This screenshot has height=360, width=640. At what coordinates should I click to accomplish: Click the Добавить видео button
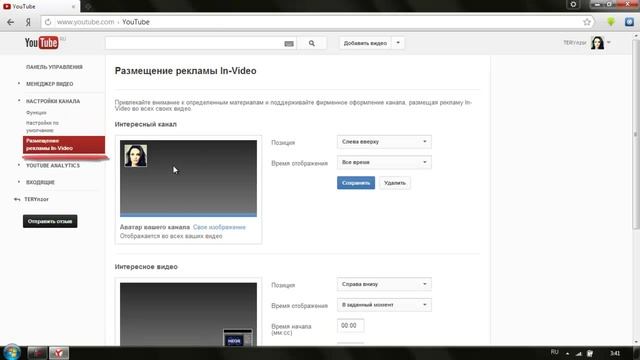(365, 43)
